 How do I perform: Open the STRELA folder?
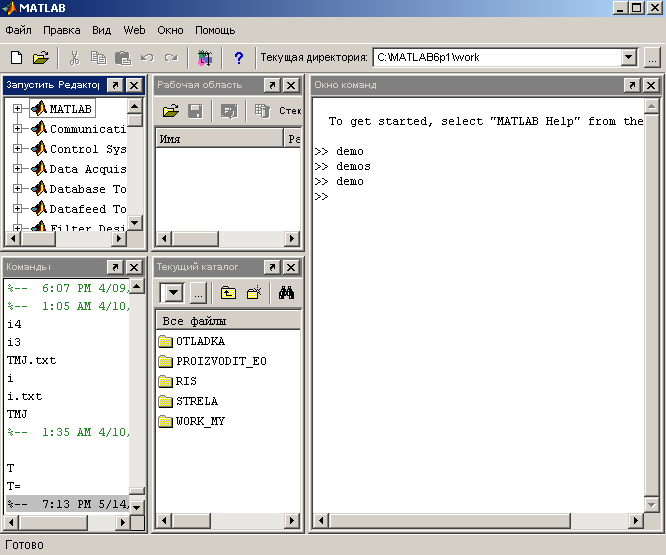[x=188, y=401]
